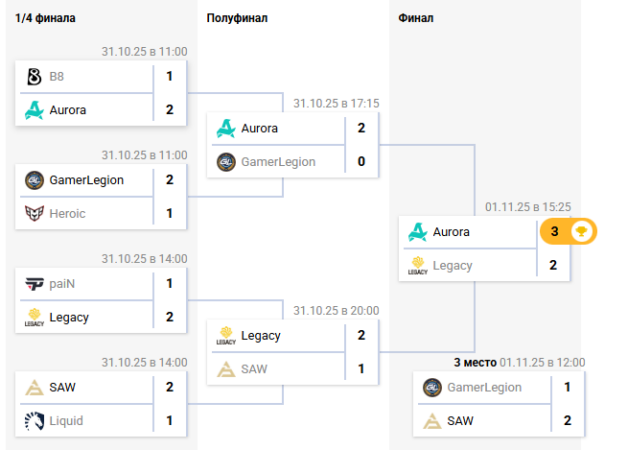Viewport: 628px width, 450px height.
Task: Click the Liquid team logo
Action: click(34, 421)
